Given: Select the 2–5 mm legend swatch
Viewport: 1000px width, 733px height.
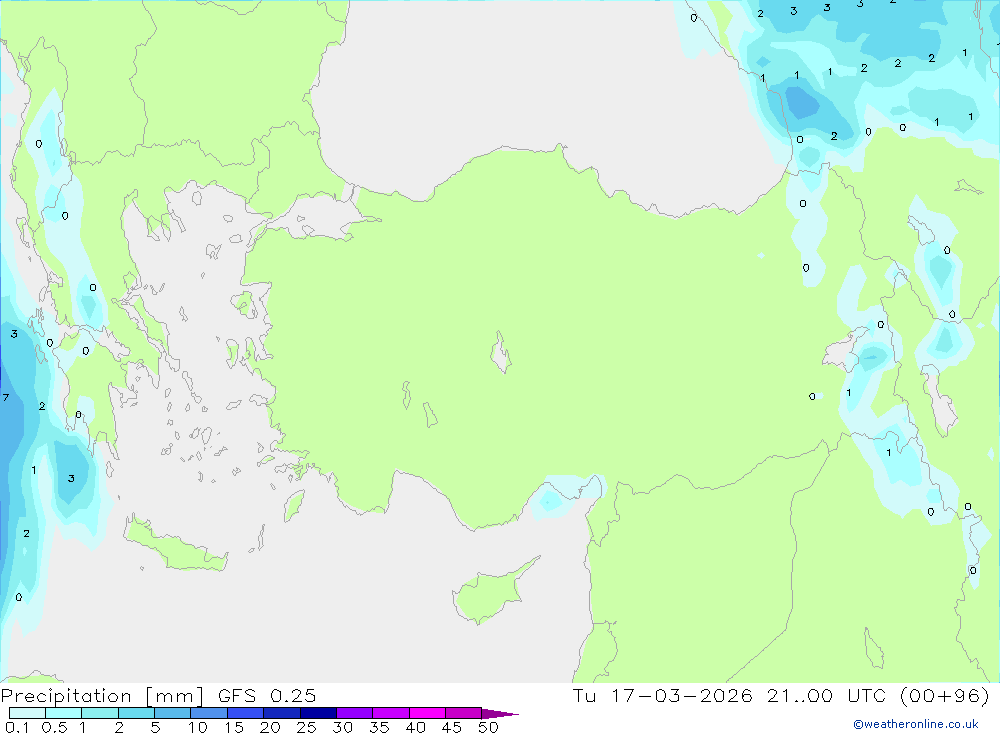Looking at the screenshot, I should pyautogui.click(x=136, y=713).
